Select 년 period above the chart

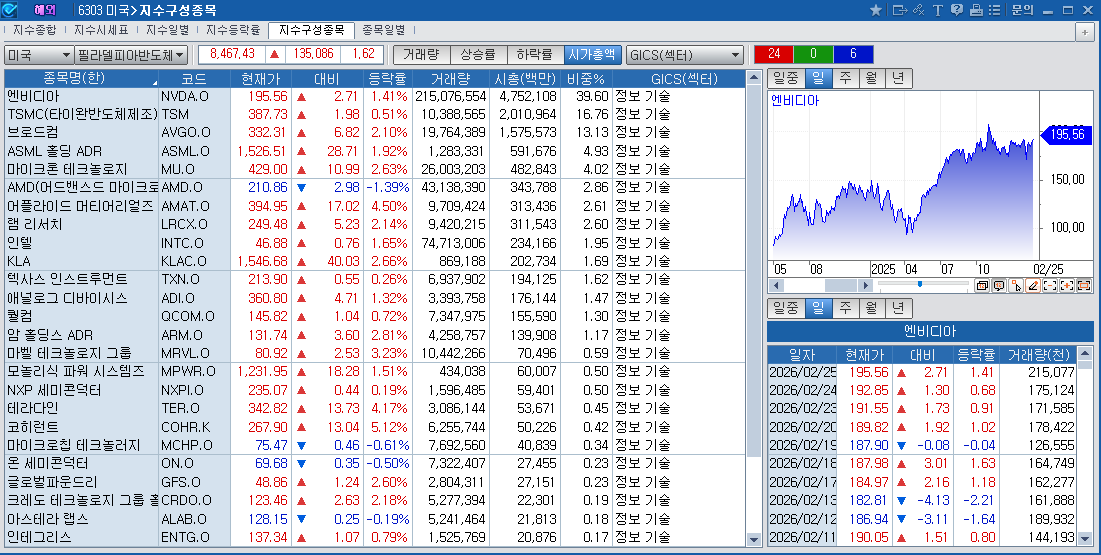pyautogui.click(x=898, y=78)
